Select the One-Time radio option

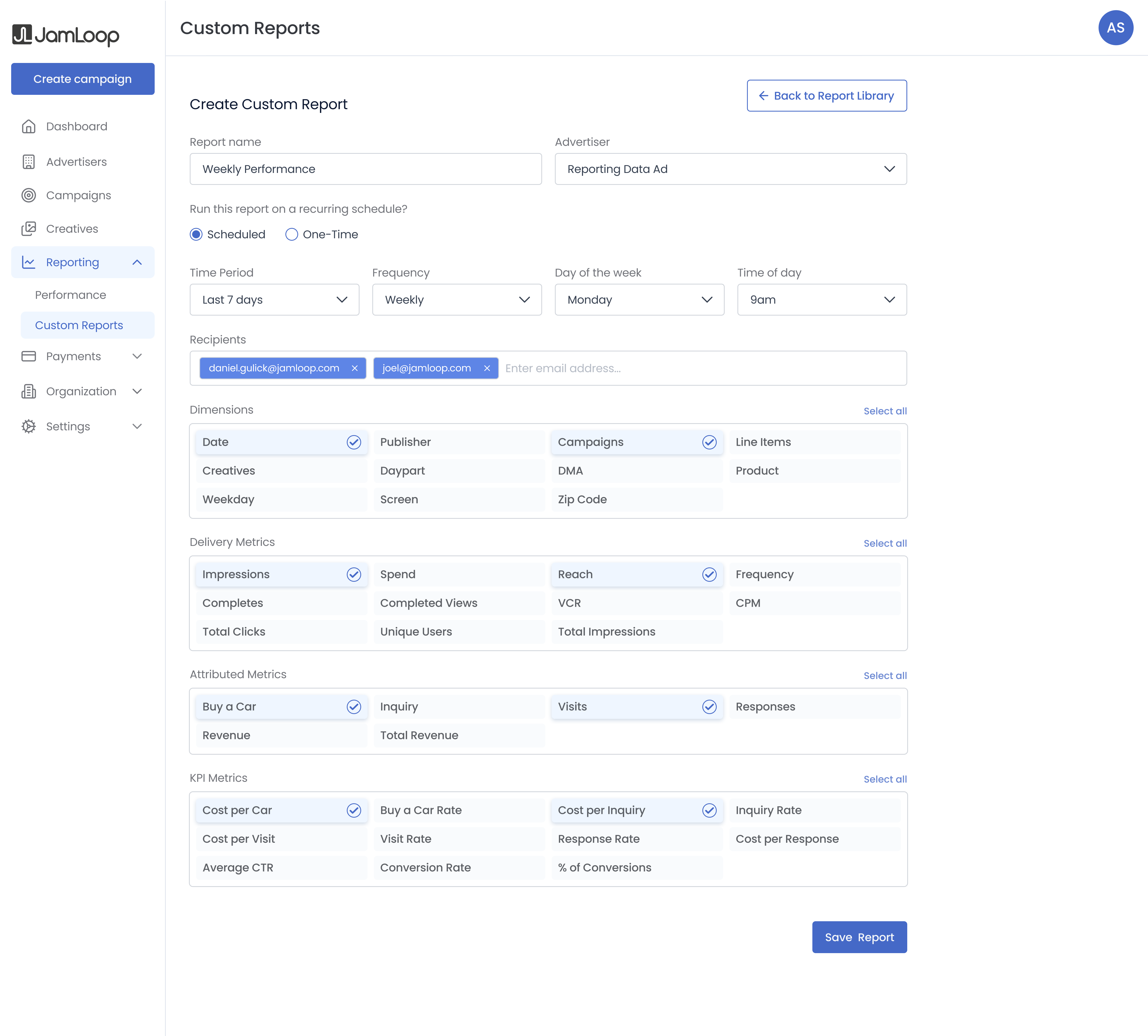[x=292, y=235]
